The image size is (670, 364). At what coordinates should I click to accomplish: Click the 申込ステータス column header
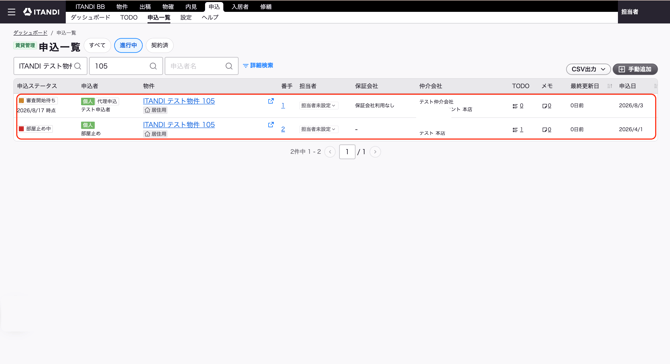[x=37, y=86]
